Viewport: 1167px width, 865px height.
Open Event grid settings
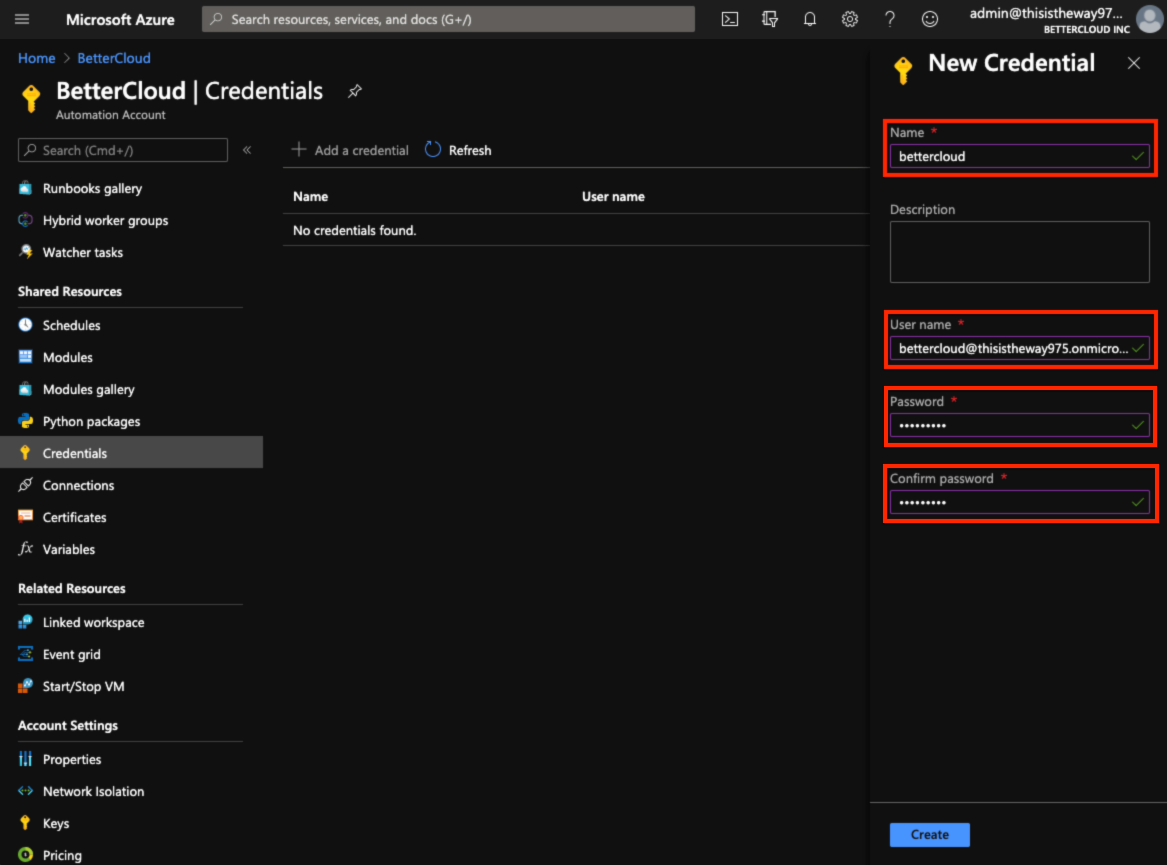click(x=72, y=654)
